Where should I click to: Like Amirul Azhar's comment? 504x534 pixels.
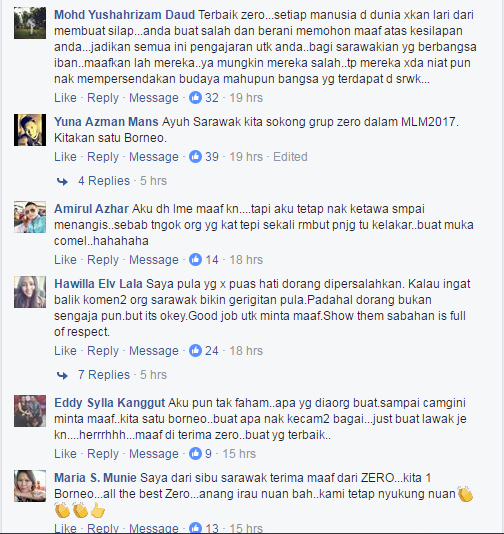pos(65,260)
